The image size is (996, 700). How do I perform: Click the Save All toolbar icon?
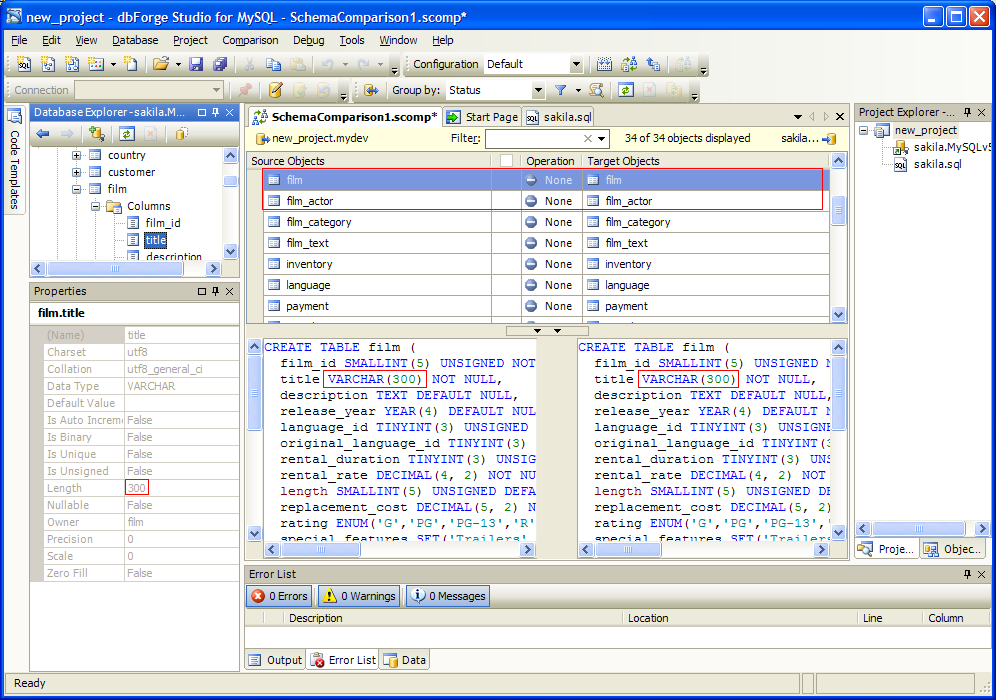220,64
